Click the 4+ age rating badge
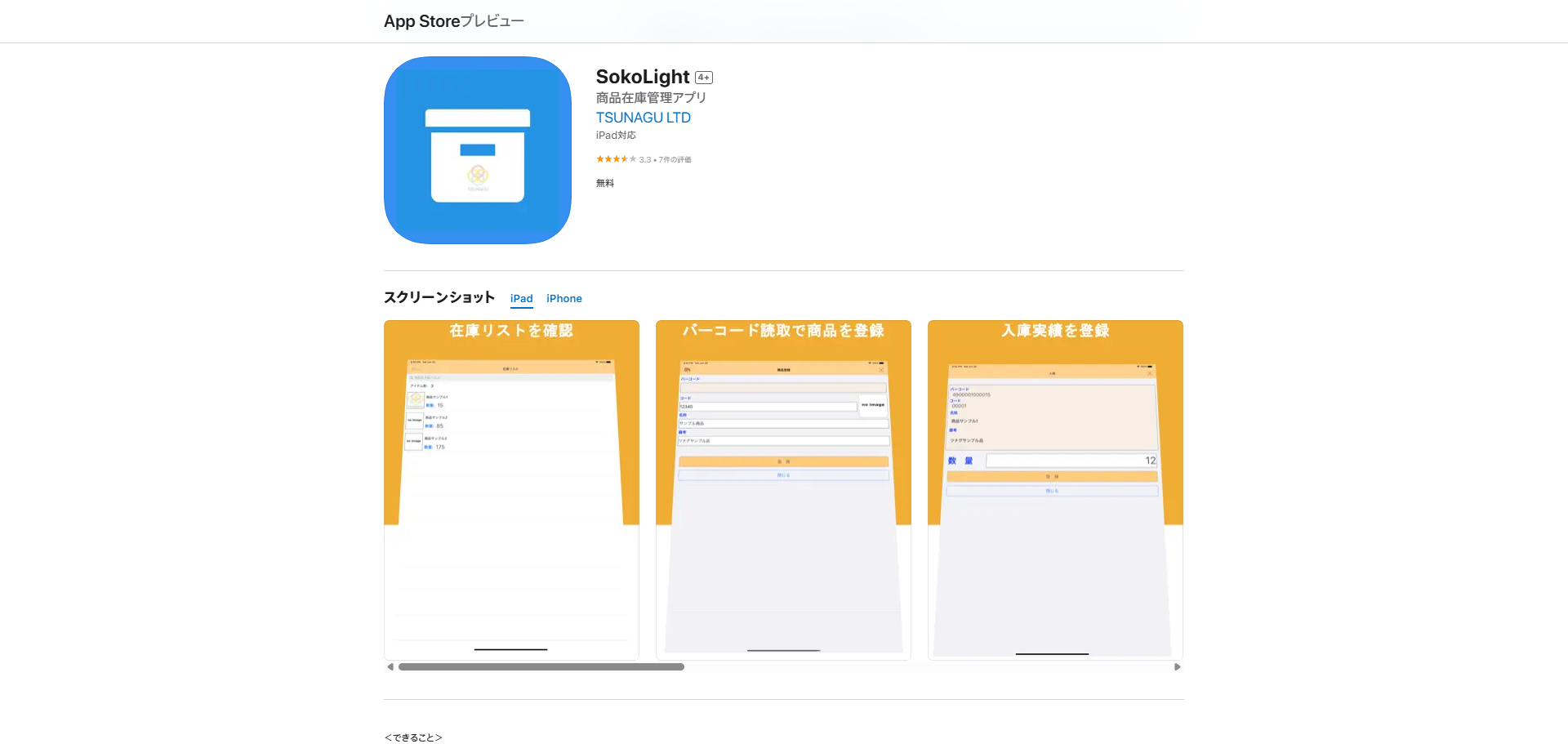Image resolution: width=1568 pixels, height=744 pixels. tap(704, 78)
